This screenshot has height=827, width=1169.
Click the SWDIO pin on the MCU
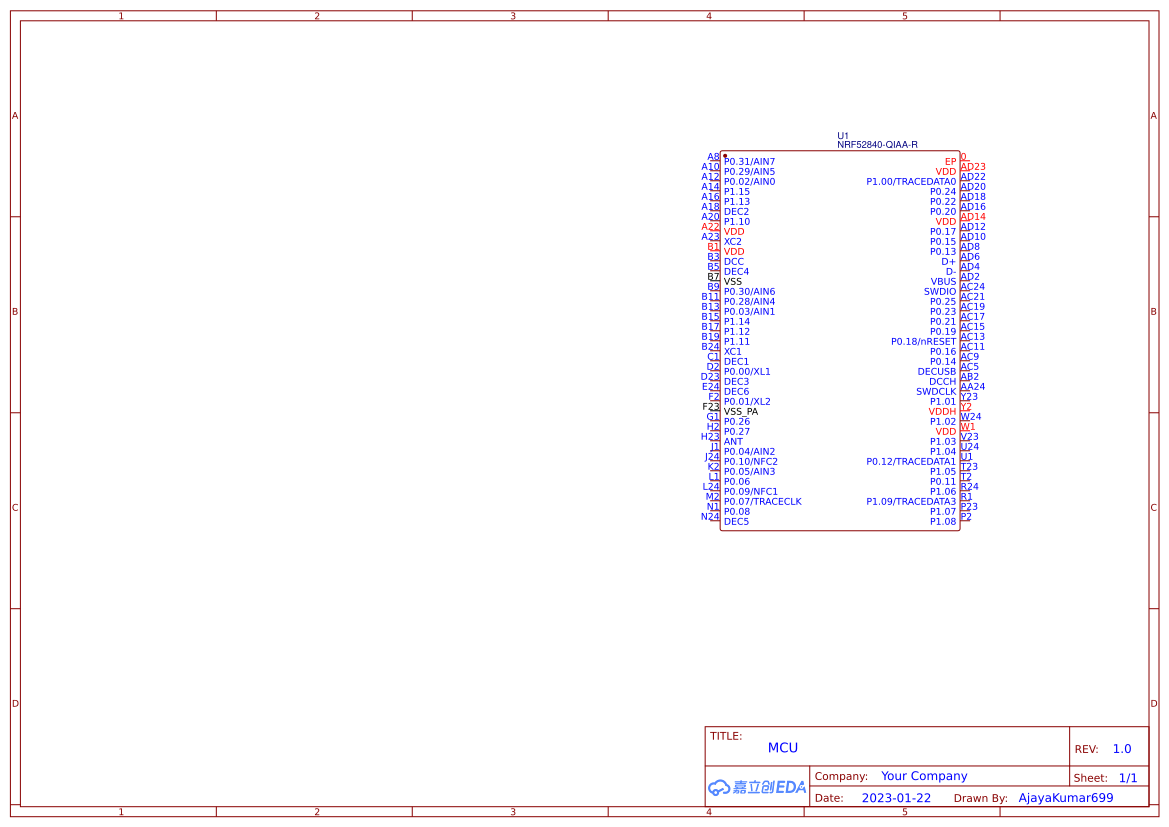pyautogui.click(x=938, y=291)
